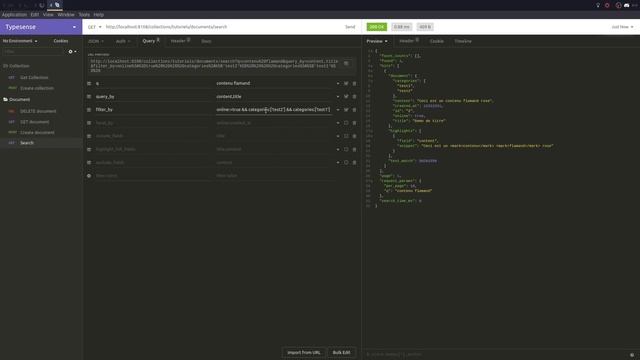Open the Window menu
This screenshot has width=640, height=360.
(66, 15)
